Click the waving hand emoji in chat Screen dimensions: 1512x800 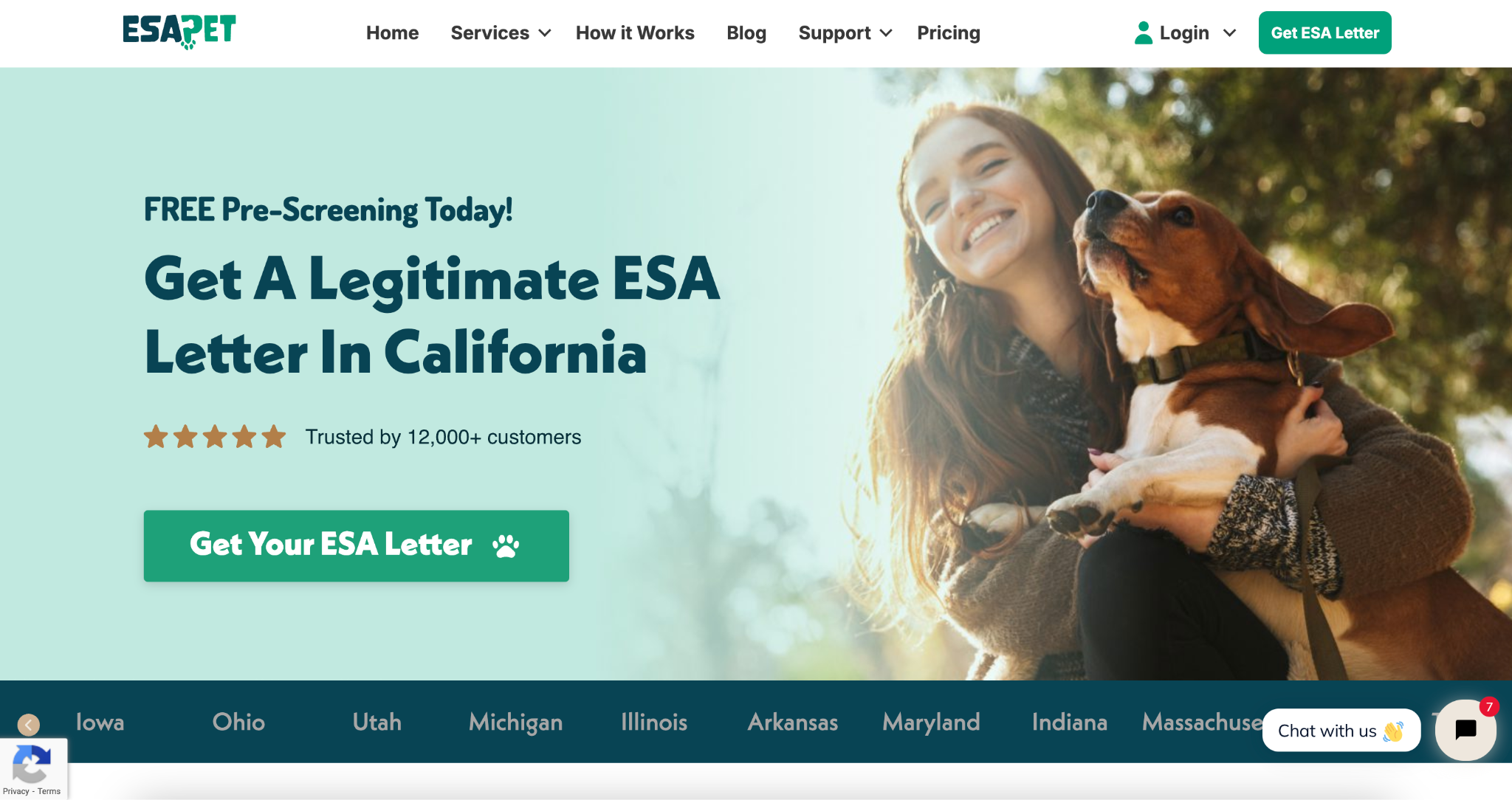(x=1393, y=731)
